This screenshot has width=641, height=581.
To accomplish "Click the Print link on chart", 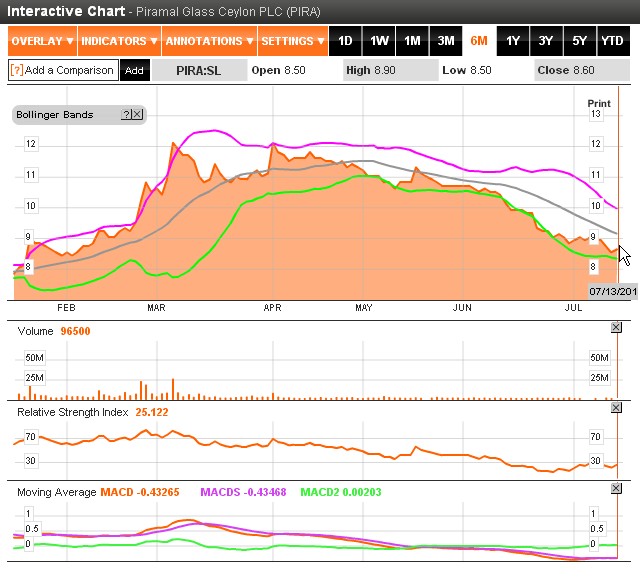I will [599, 103].
